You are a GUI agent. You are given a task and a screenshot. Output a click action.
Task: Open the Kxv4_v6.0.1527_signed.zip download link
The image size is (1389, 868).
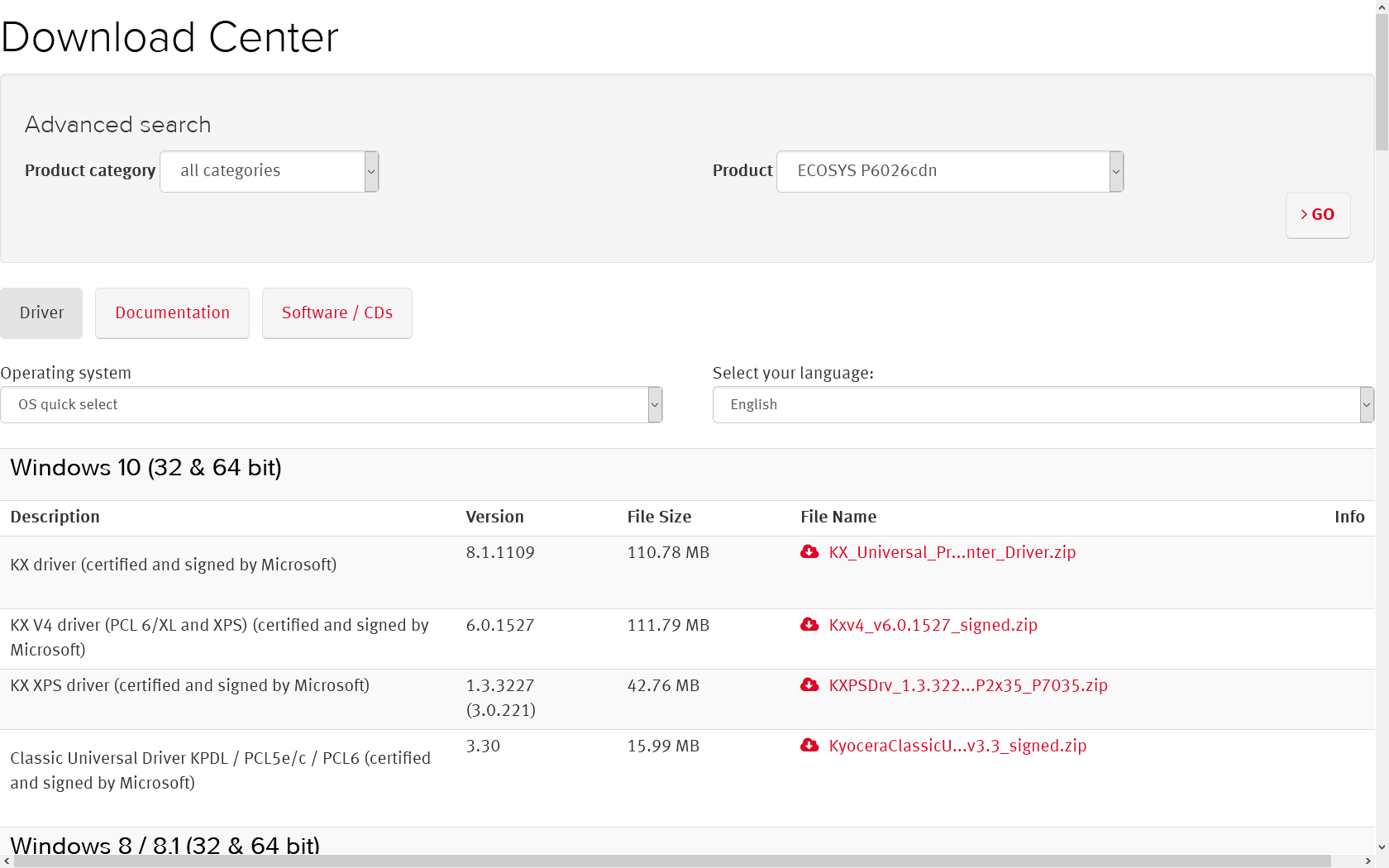pos(933,624)
